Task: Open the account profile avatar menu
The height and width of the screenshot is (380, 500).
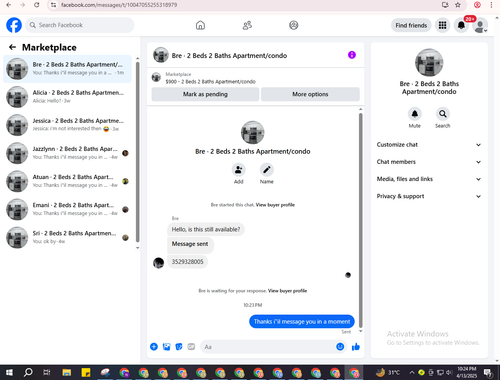Action: [x=480, y=26]
